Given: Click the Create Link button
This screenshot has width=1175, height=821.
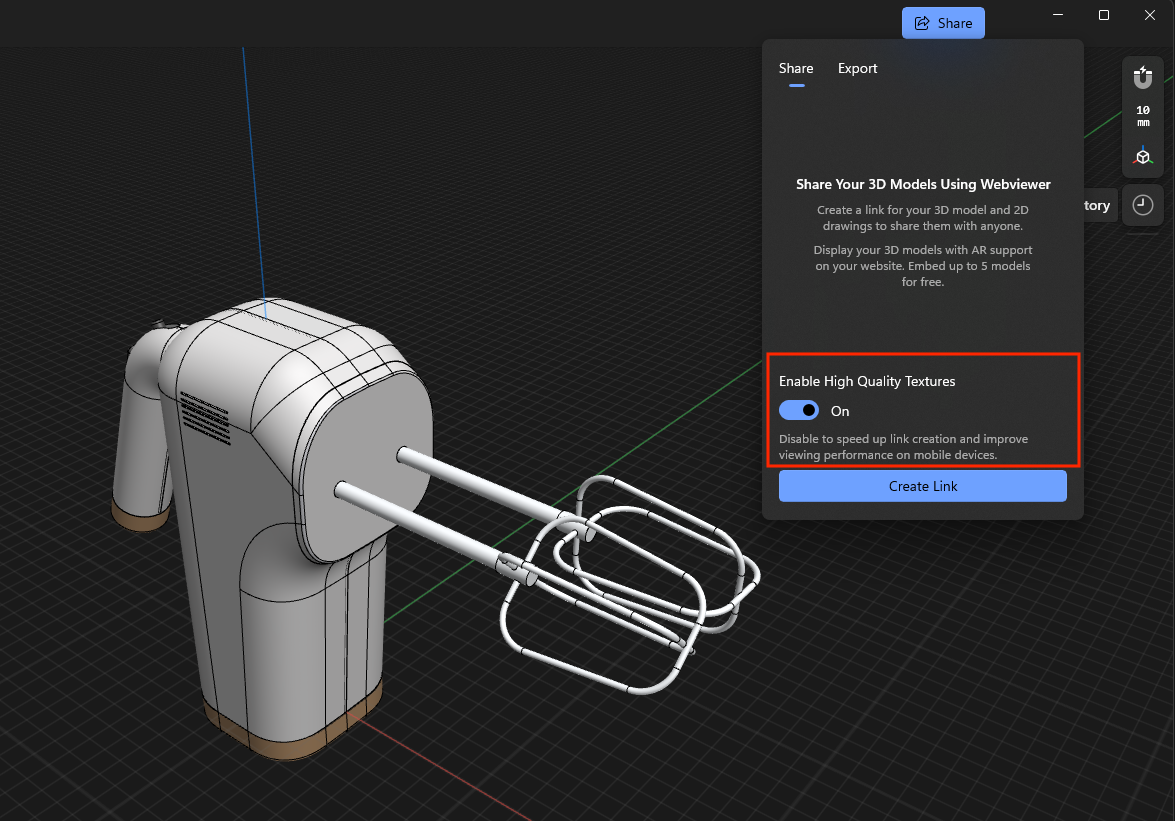Looking at the screenshot, I should [x=922, y=486].
